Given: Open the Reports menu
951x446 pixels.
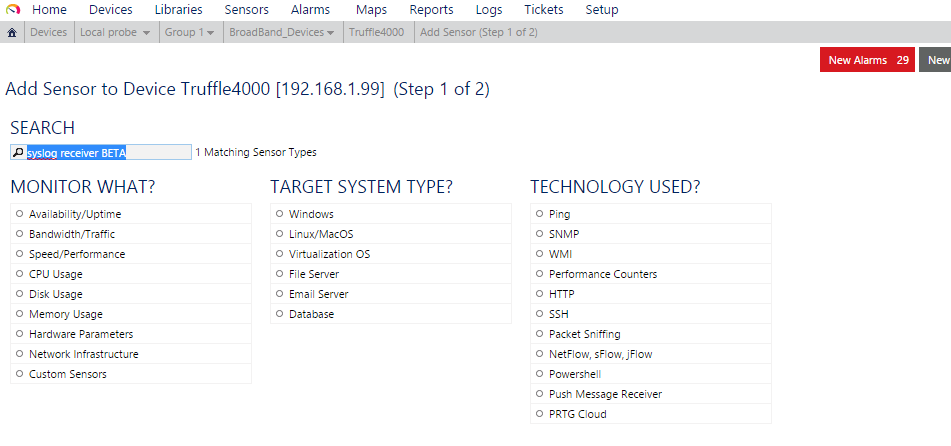Looking at the screenshot, I should point(431,10).
